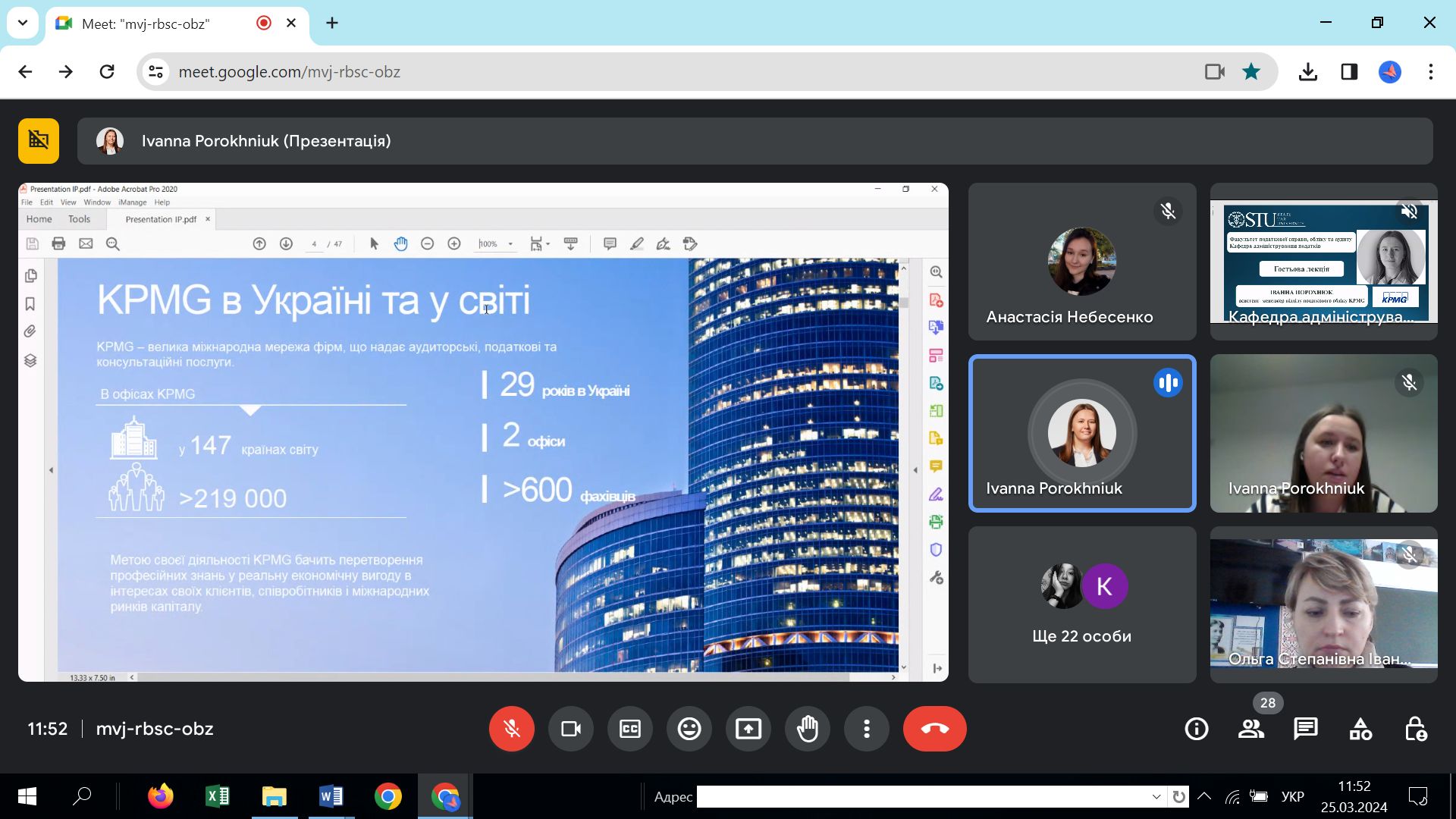Switch to Acrobat Home tab
The width and height of the screenshot is (1456, 819).
click(x=39, y=219)
